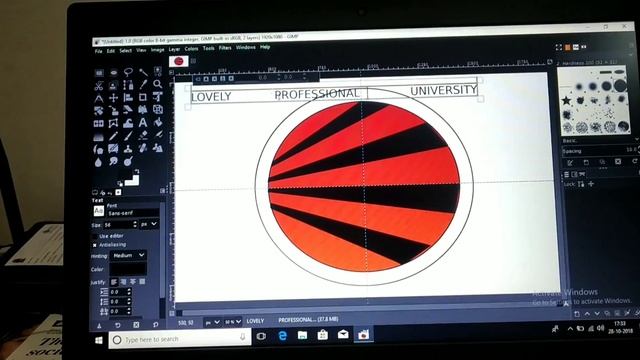Select the Gradient tool
640x360 pixels.
[99, 137]
